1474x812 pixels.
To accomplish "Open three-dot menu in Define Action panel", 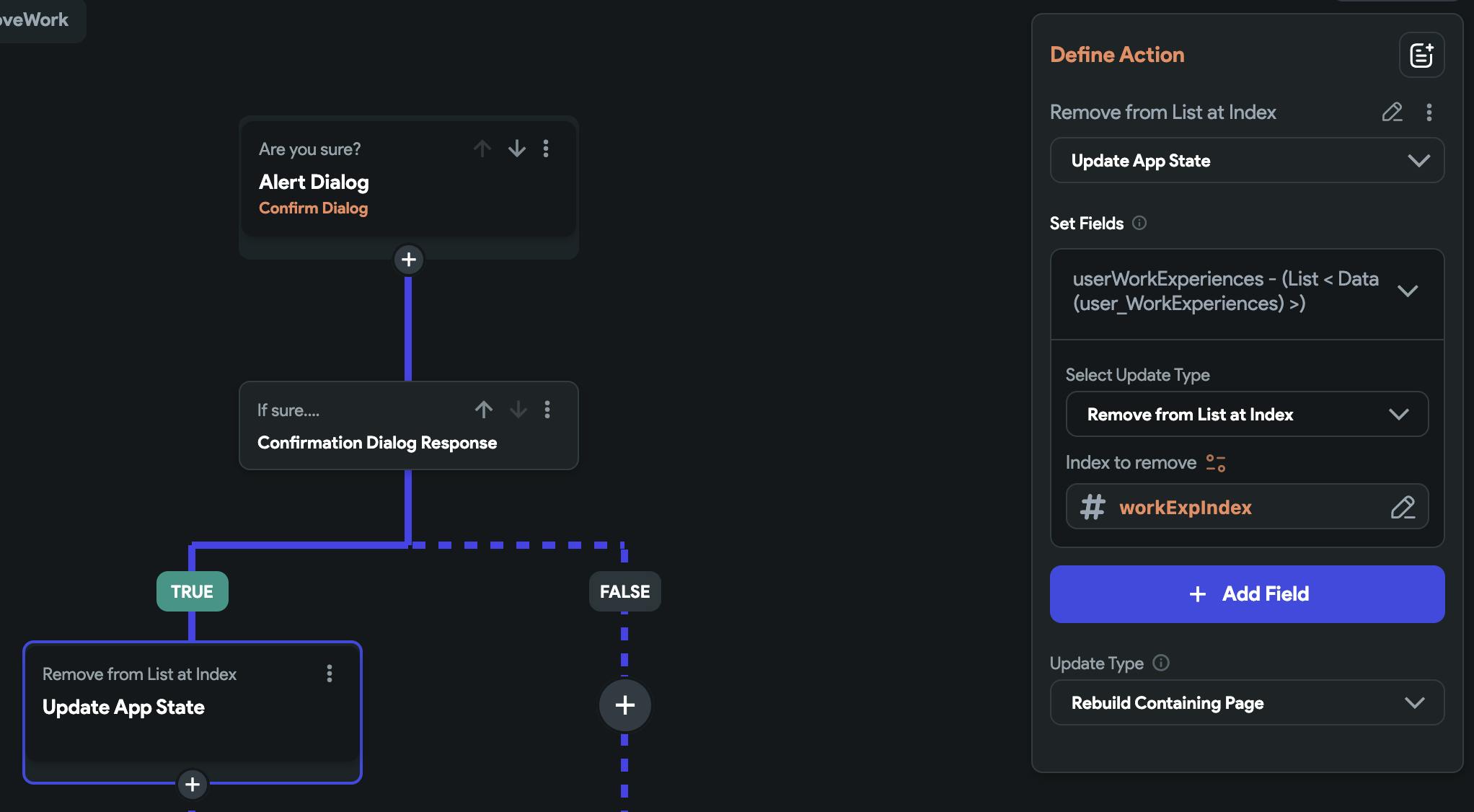I will (1429, 112).
